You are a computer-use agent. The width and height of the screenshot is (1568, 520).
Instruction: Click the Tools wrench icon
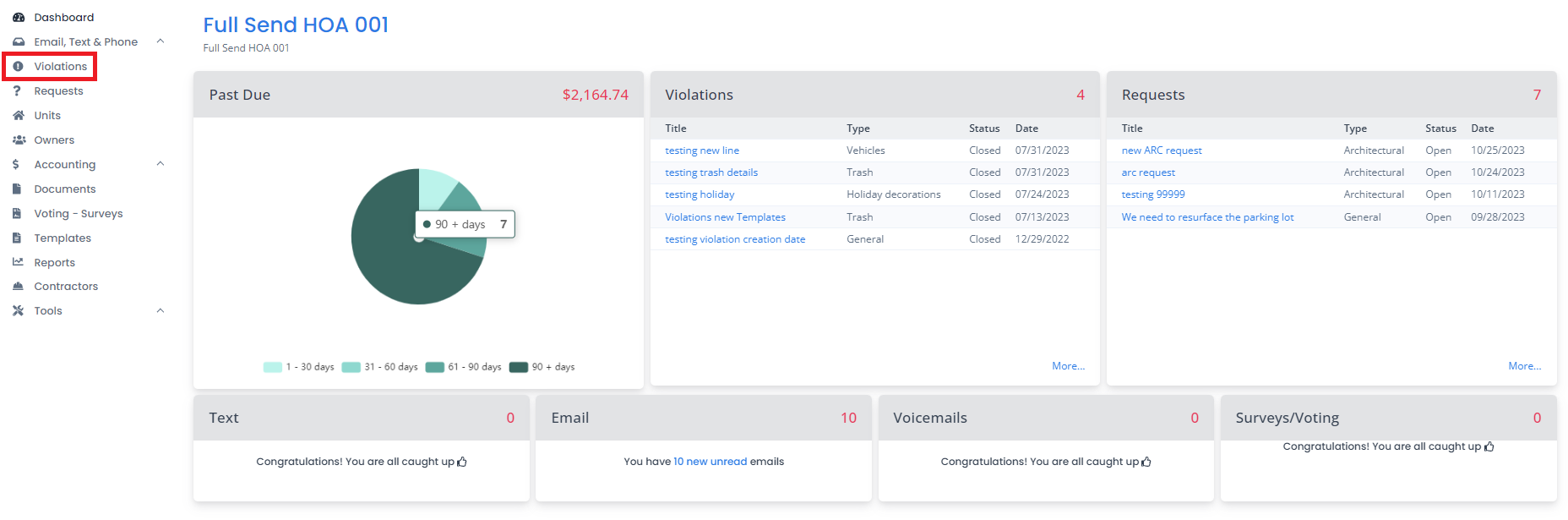click(x=18, y=310)
